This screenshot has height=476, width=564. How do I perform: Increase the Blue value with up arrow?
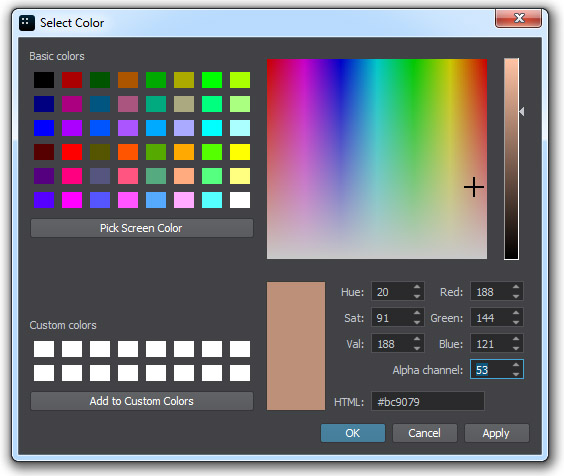[x=516, y=339]
